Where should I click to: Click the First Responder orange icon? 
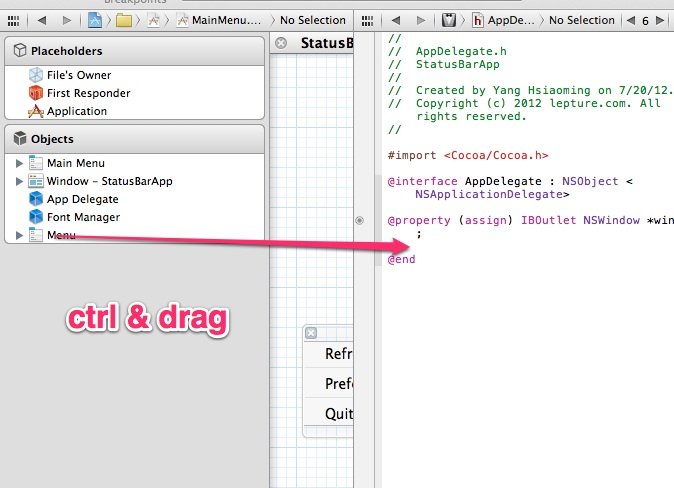point(36,93)
